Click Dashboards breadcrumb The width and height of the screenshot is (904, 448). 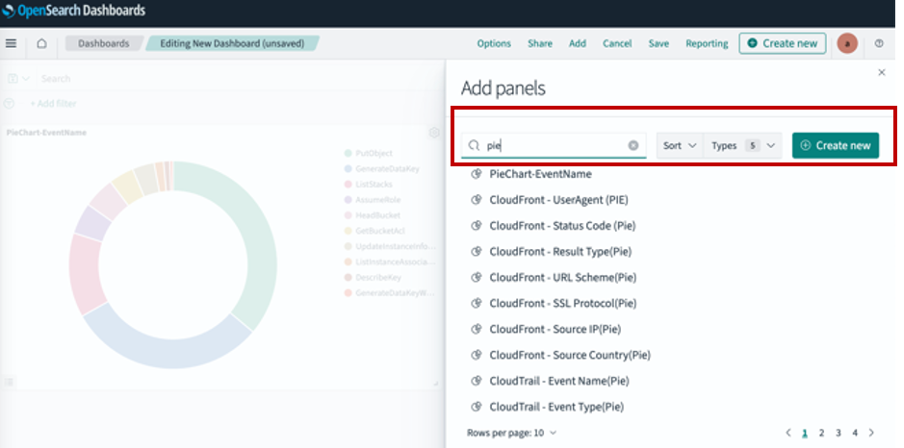104,43
